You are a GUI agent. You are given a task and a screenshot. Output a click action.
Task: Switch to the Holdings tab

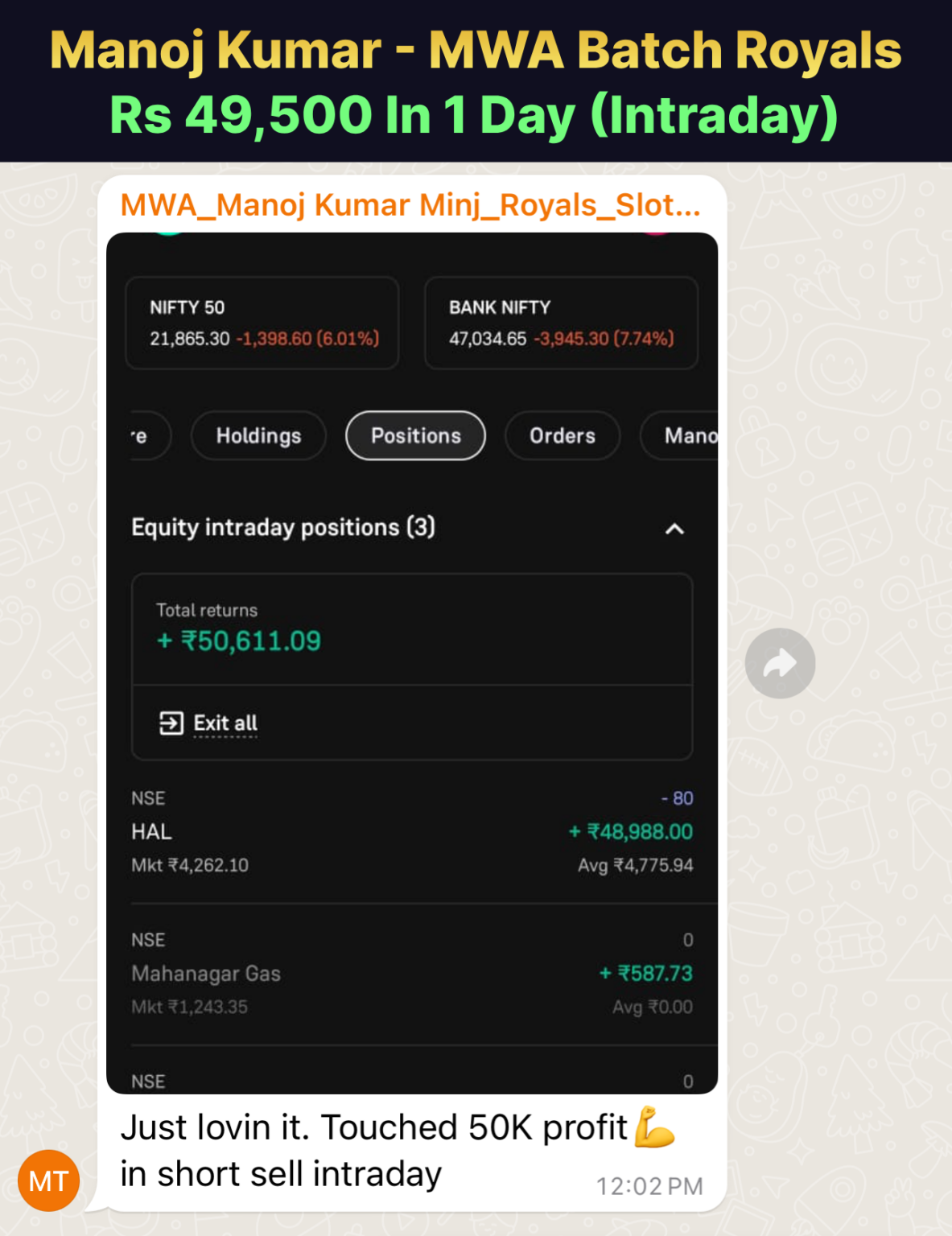[258, 435]
